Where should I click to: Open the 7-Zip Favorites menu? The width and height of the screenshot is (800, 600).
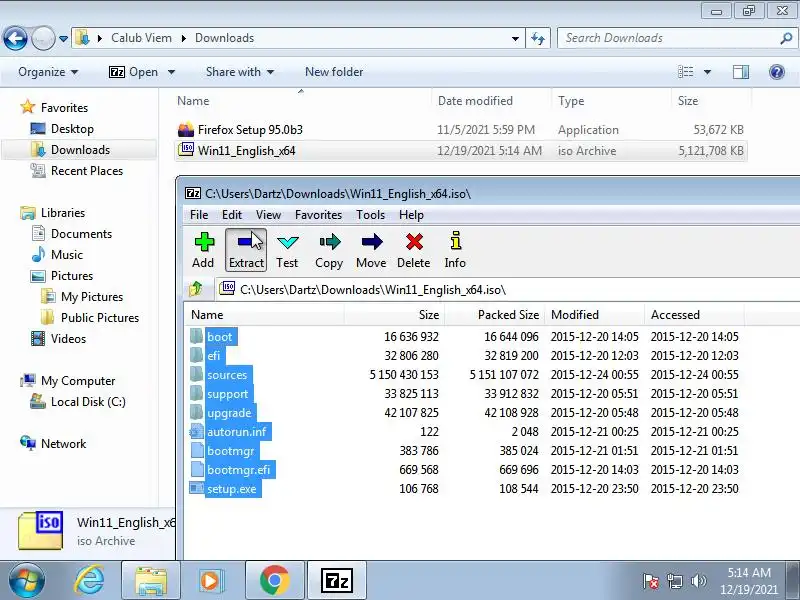click(x=318, y=215)
